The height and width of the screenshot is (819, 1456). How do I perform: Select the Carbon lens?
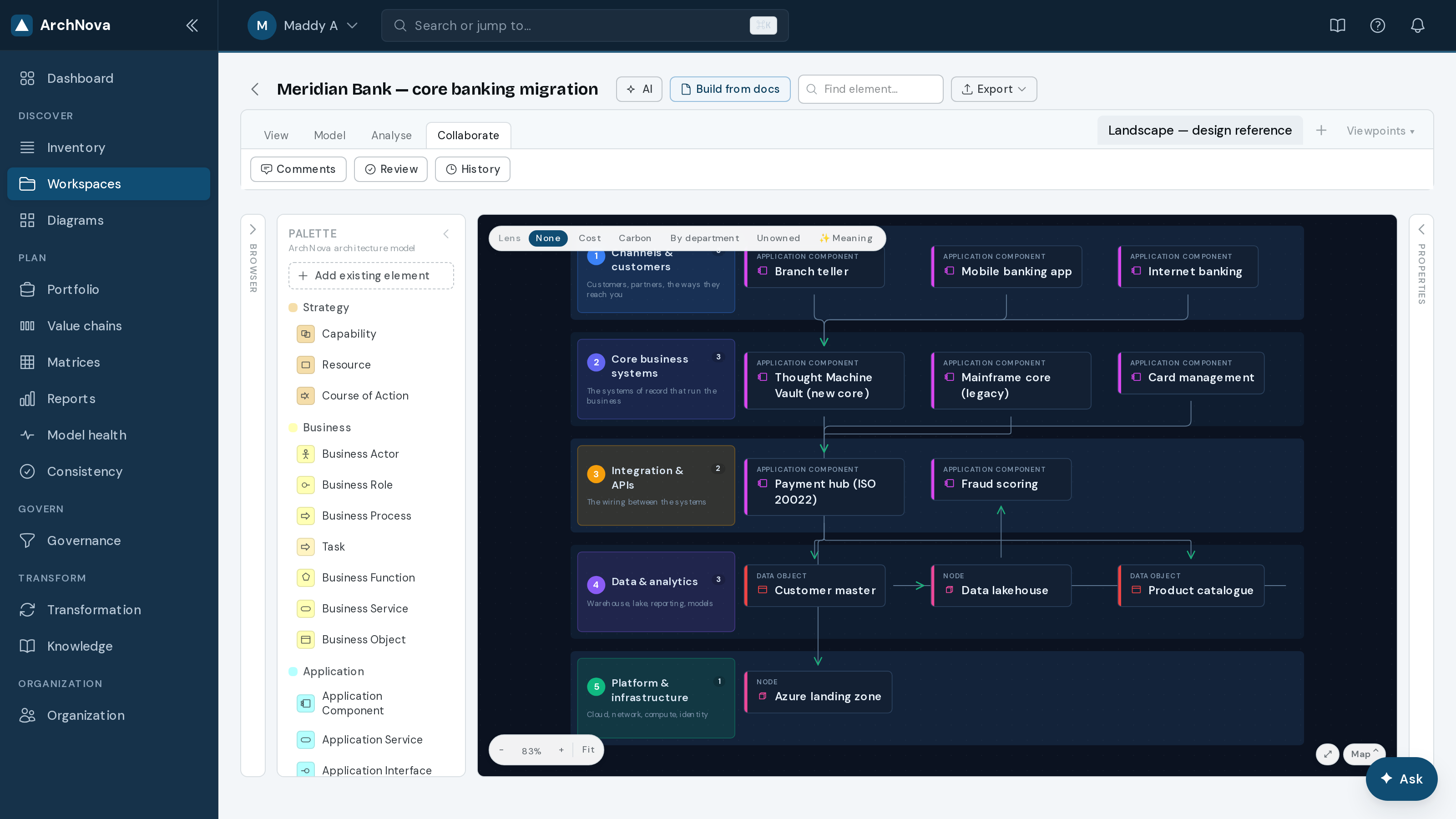(x=635, y=238)
